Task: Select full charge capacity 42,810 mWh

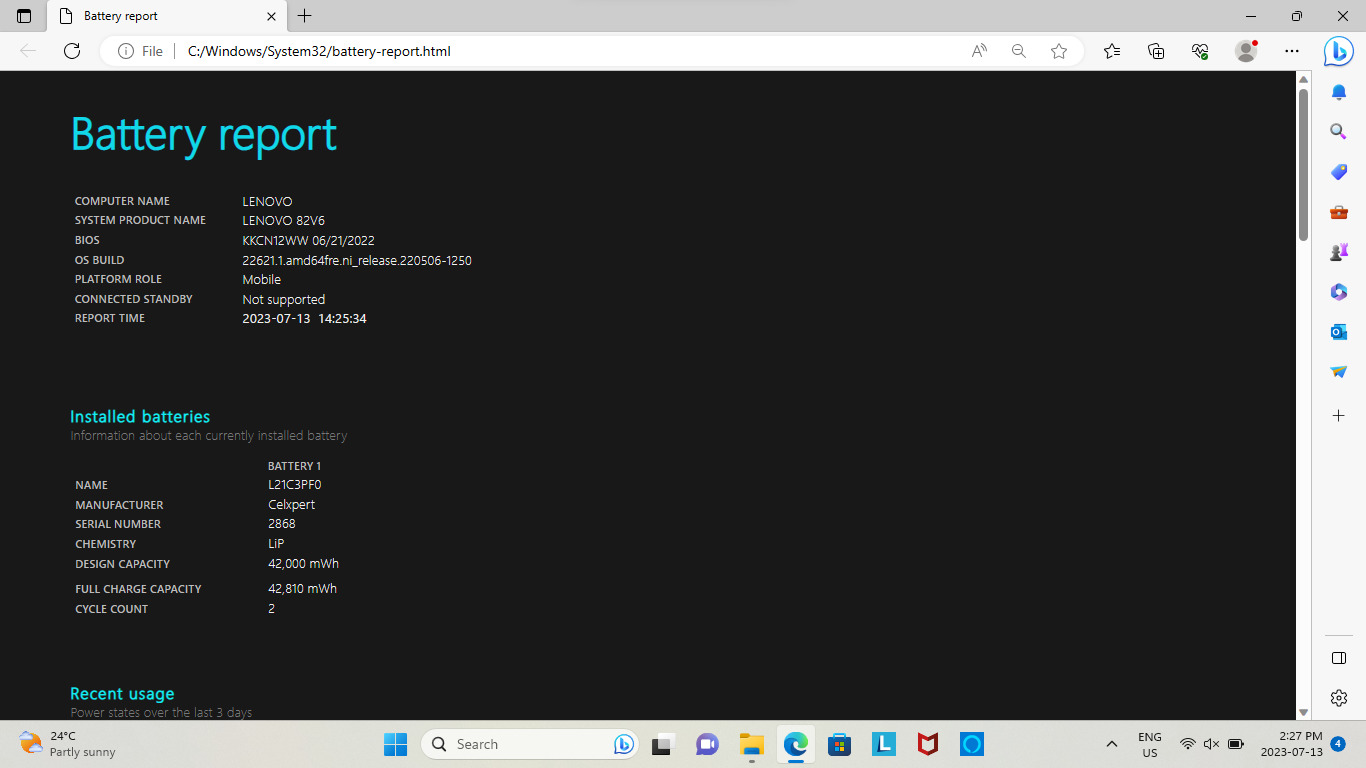Action: 302,589
